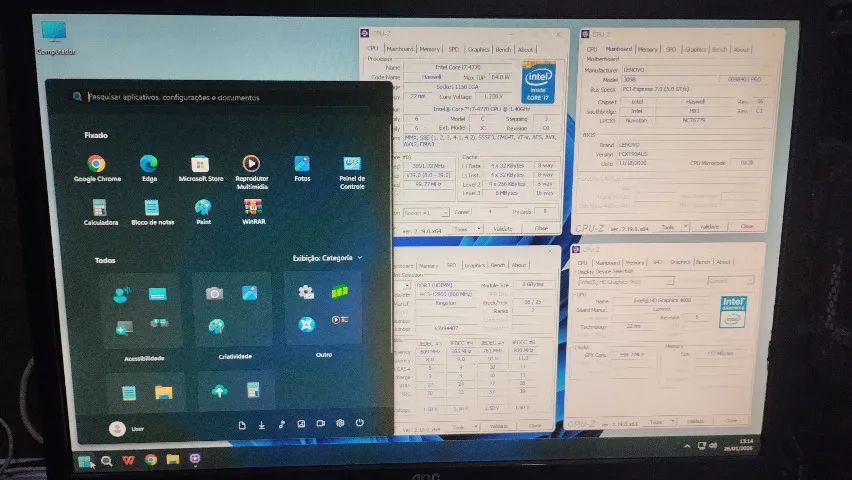Change Exibição: Categoria view dropdown
The height and width of the screenshot is (480, 852).
point(327,258)
